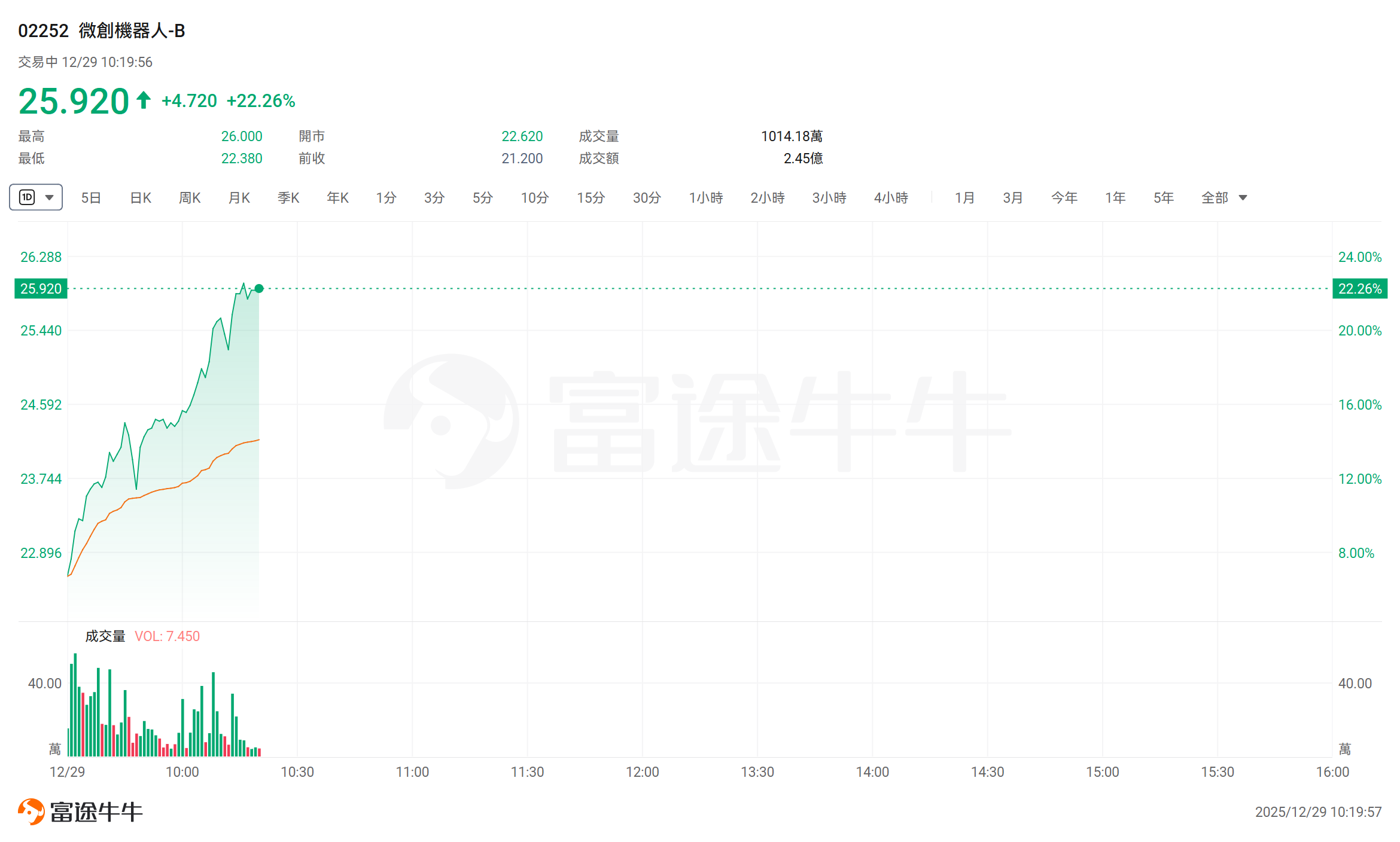Click the 25.920 price axis label

41,288
